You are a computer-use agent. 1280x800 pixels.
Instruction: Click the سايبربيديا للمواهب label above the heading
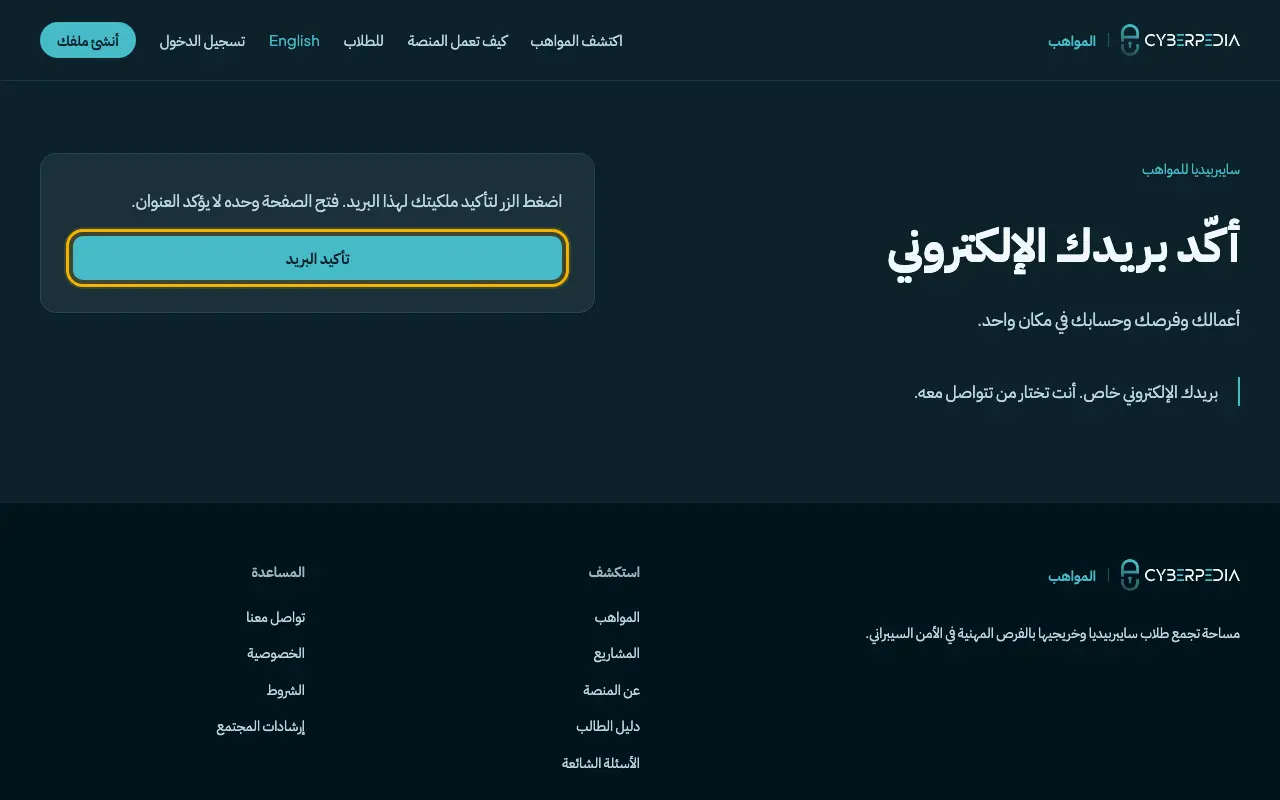point(1191,170)
